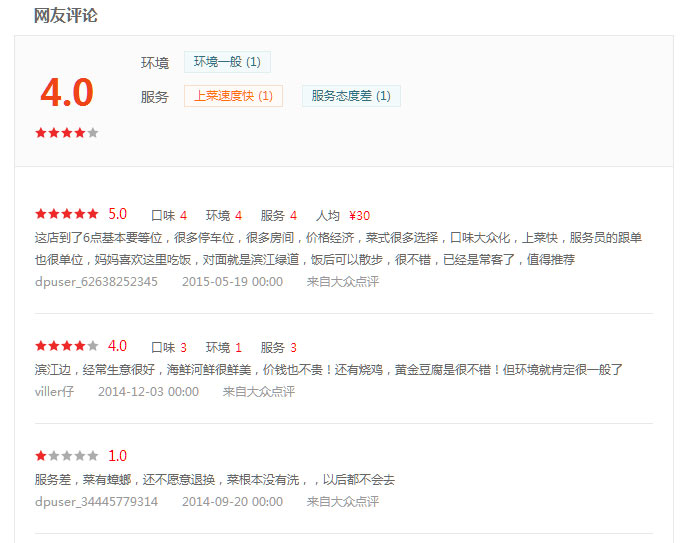Click 人均 ¥30 in the first review
Image resolution: width=688 pixels, height=543 pixels.
(343, 215)
